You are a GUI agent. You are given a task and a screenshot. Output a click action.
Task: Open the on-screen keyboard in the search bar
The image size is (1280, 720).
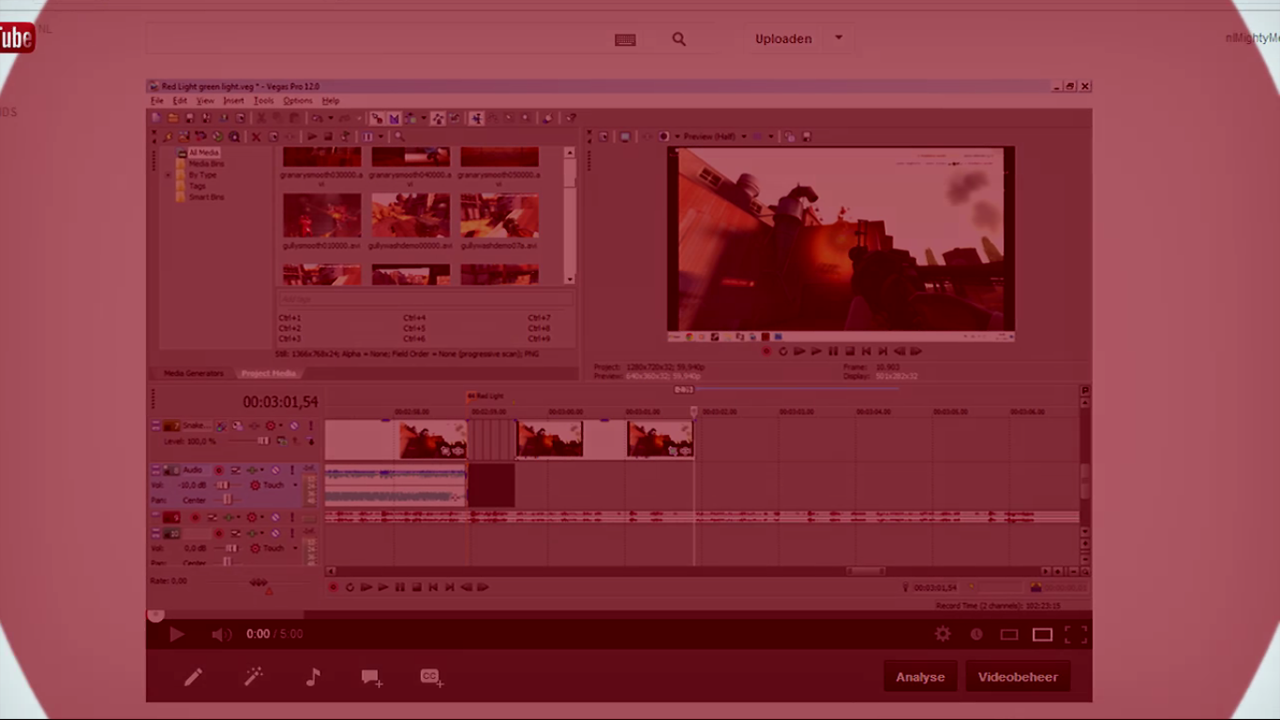pyautogui.click(x=625, y=40)
